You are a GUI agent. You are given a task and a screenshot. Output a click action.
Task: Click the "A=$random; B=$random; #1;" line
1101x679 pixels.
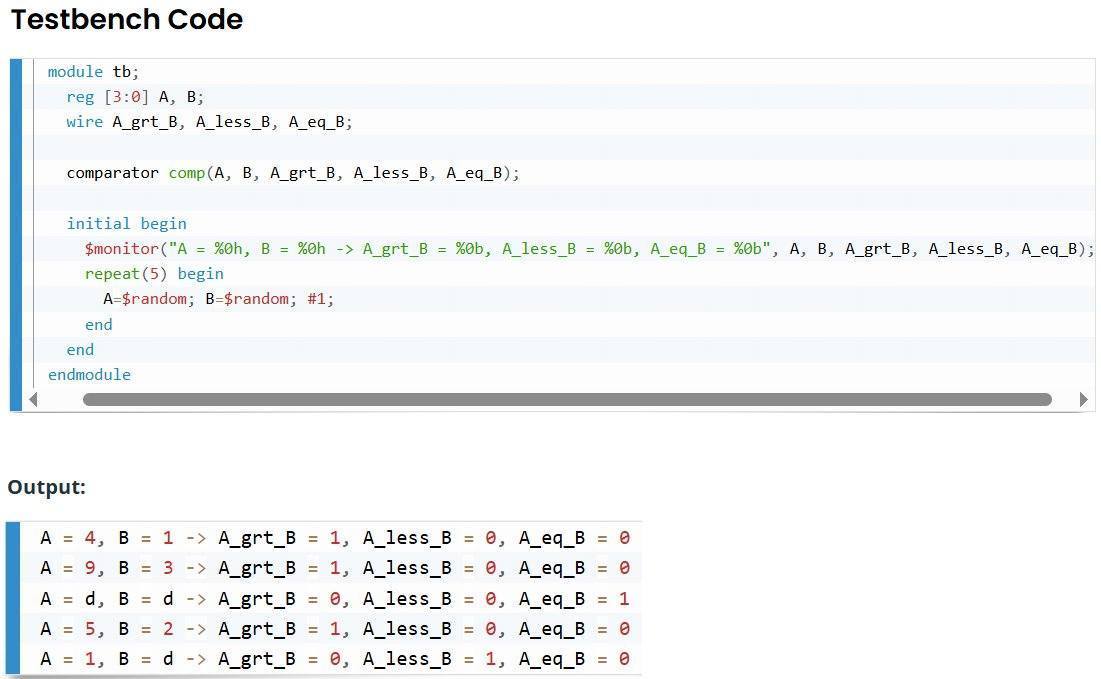tap(218, 299)
